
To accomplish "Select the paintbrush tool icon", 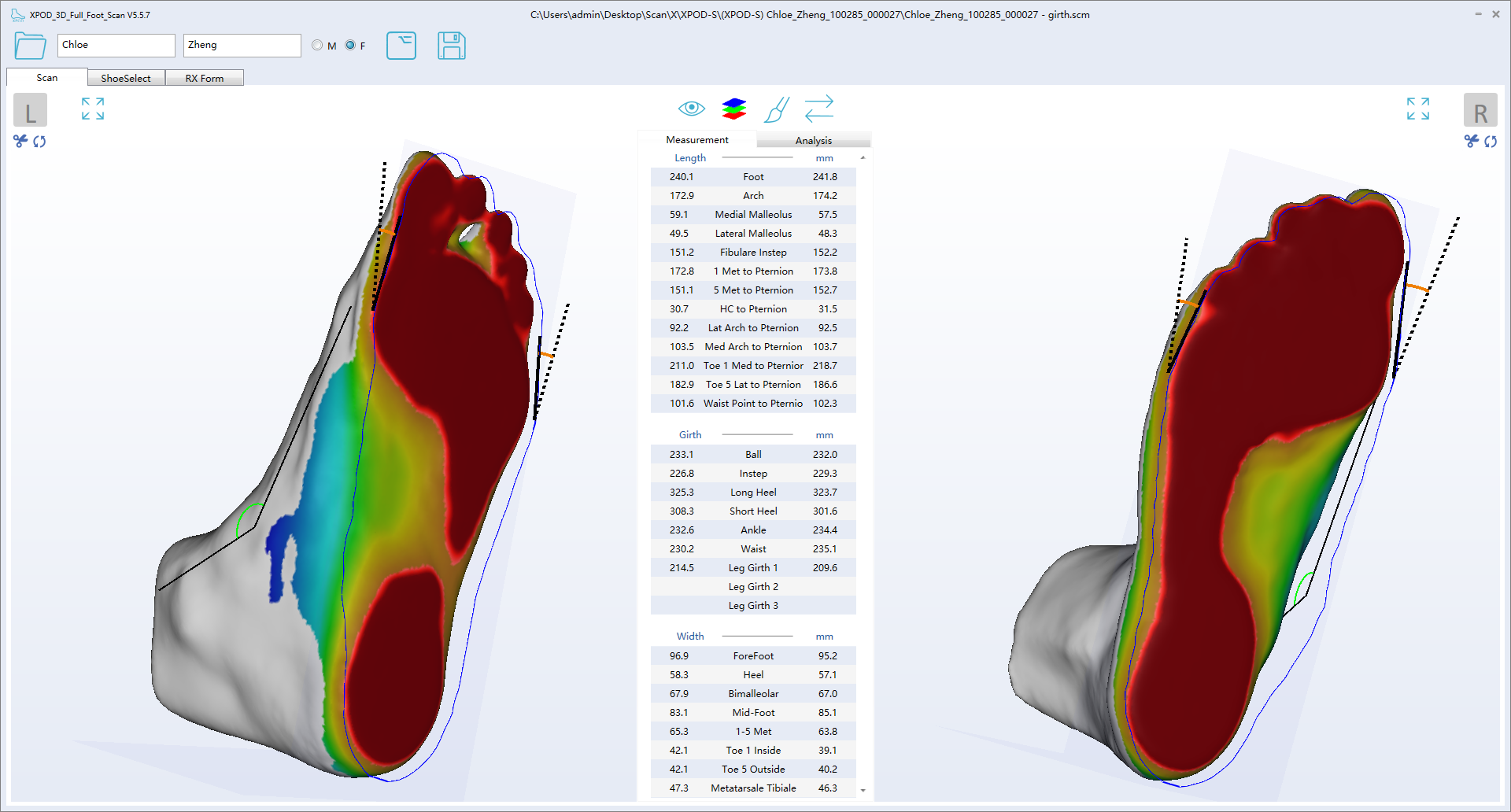I will click(x=776, y=109).
